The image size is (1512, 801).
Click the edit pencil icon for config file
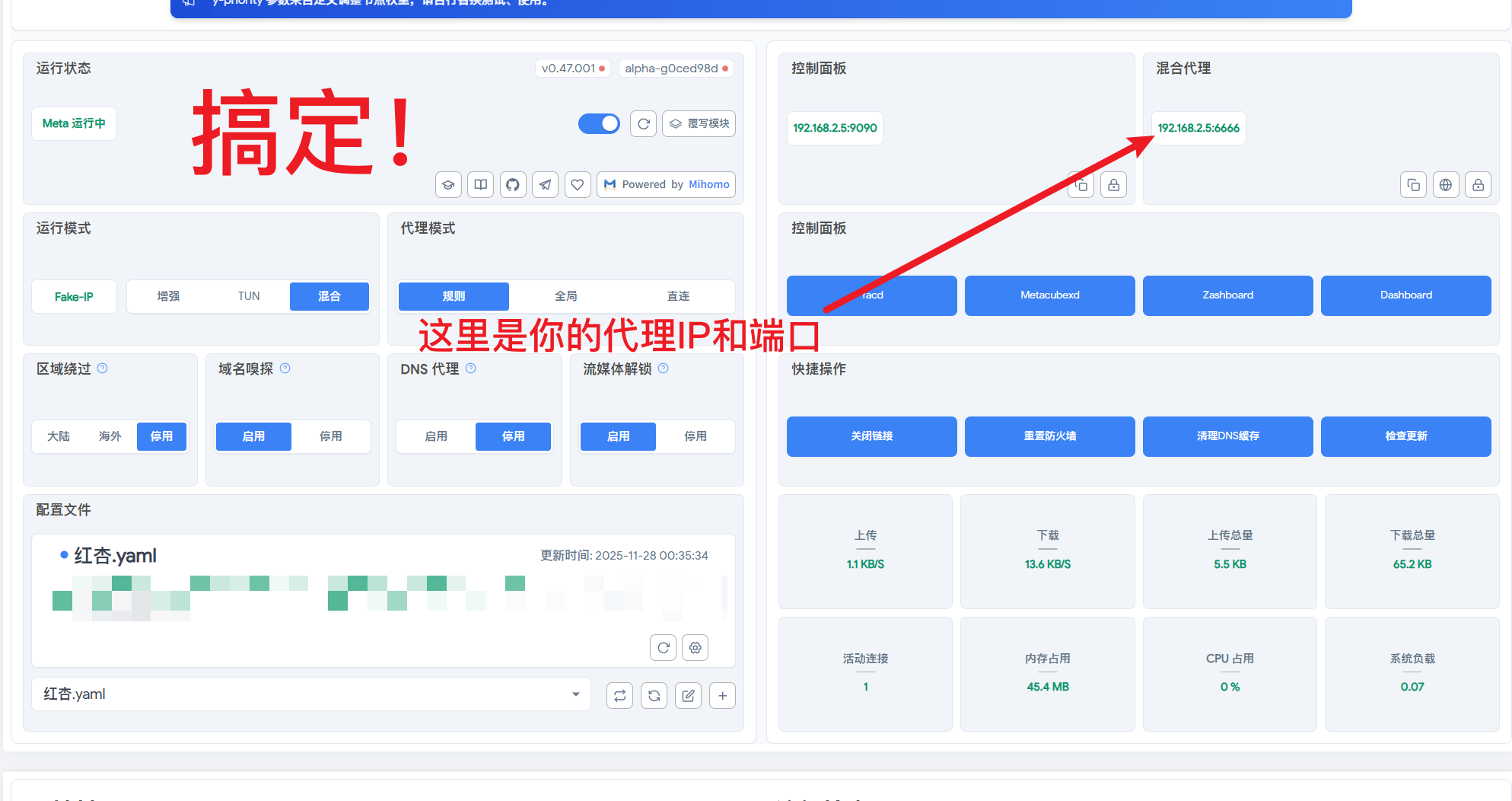point(688,695)
